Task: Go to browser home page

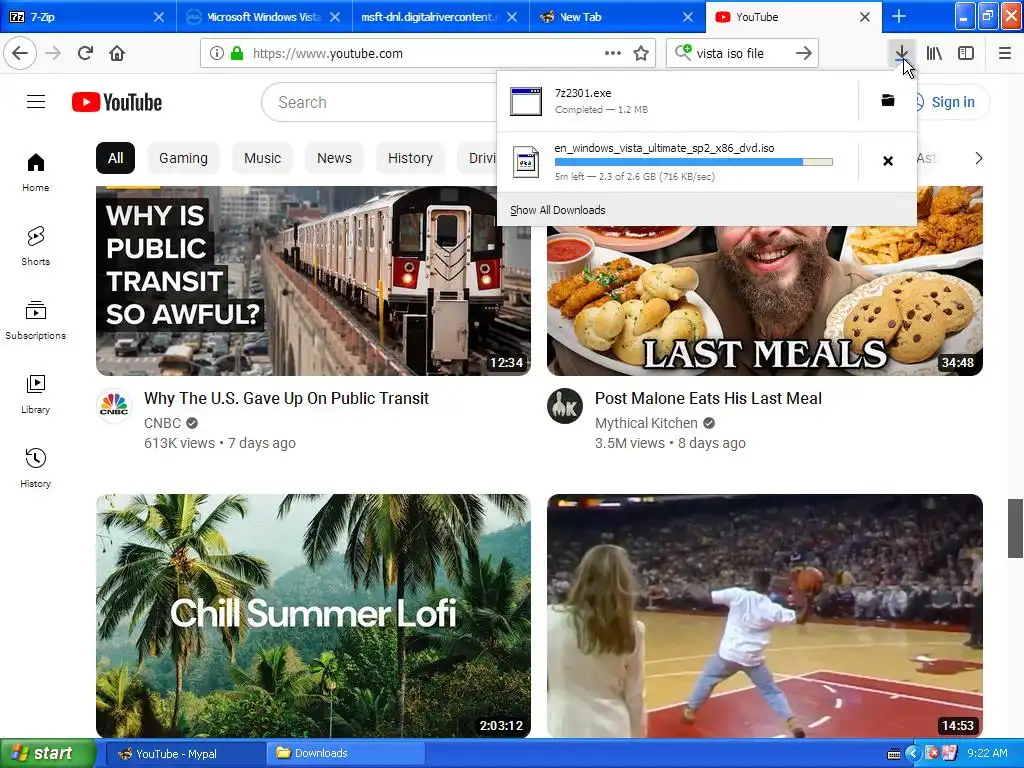Action: pyautogui.click(x=117, y=53)
